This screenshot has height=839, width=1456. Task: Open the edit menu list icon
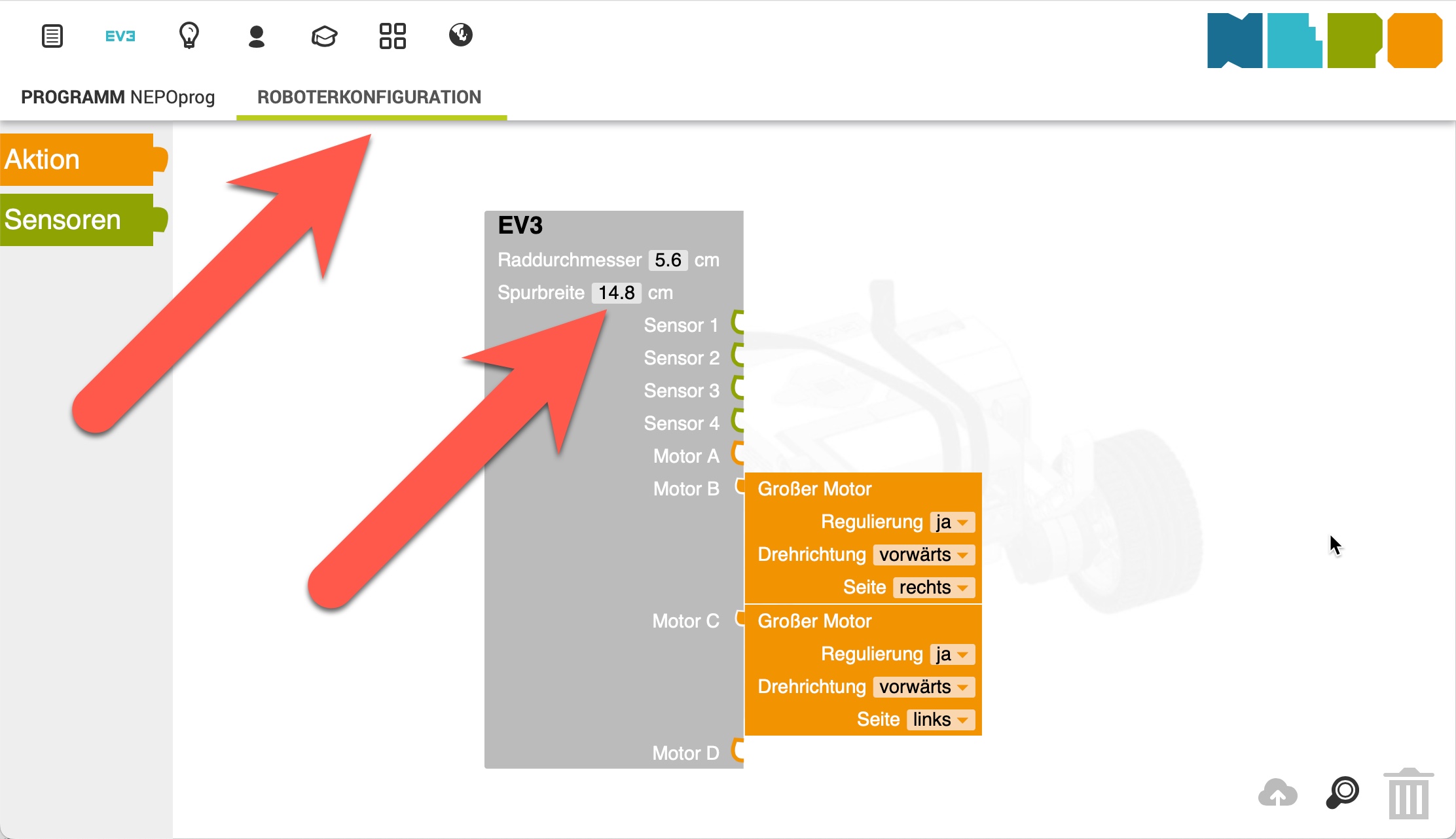52,36
